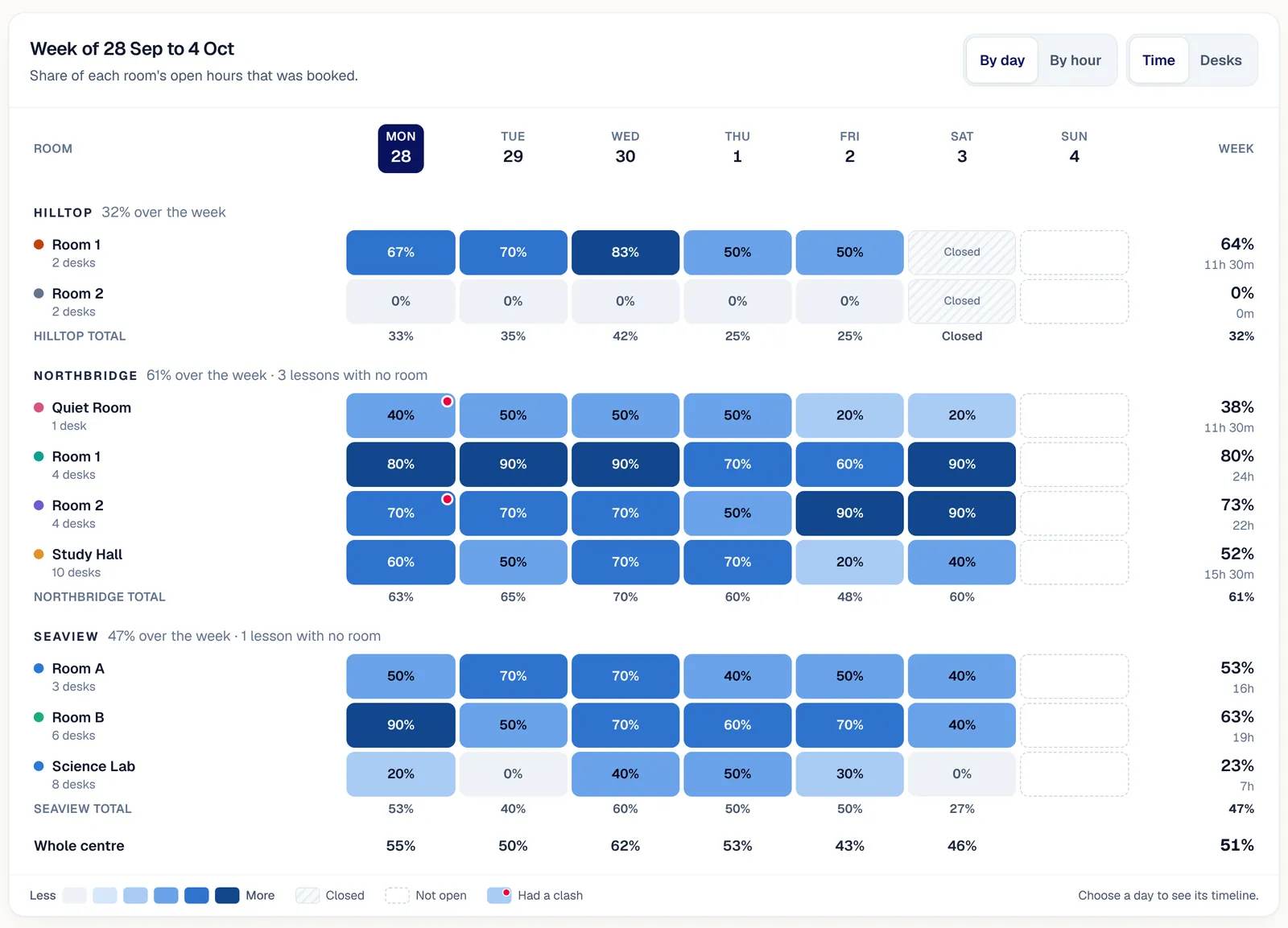The width and height of the screenshot is (1288, 928).
Task: Select Study Hall Friday 20% cell
Action: [849, 563]
